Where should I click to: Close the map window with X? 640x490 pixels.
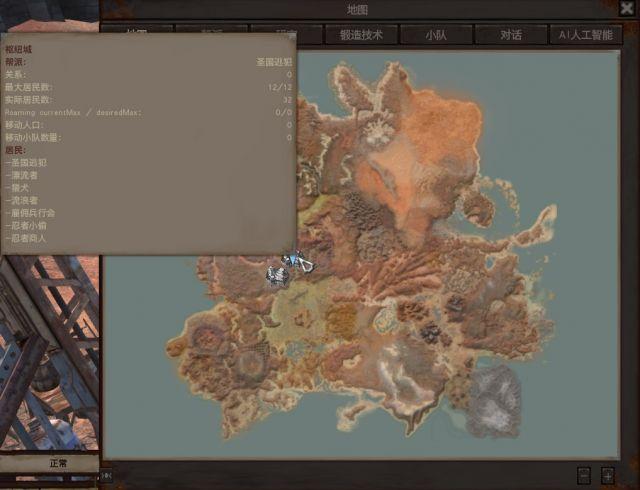point(626,9)
